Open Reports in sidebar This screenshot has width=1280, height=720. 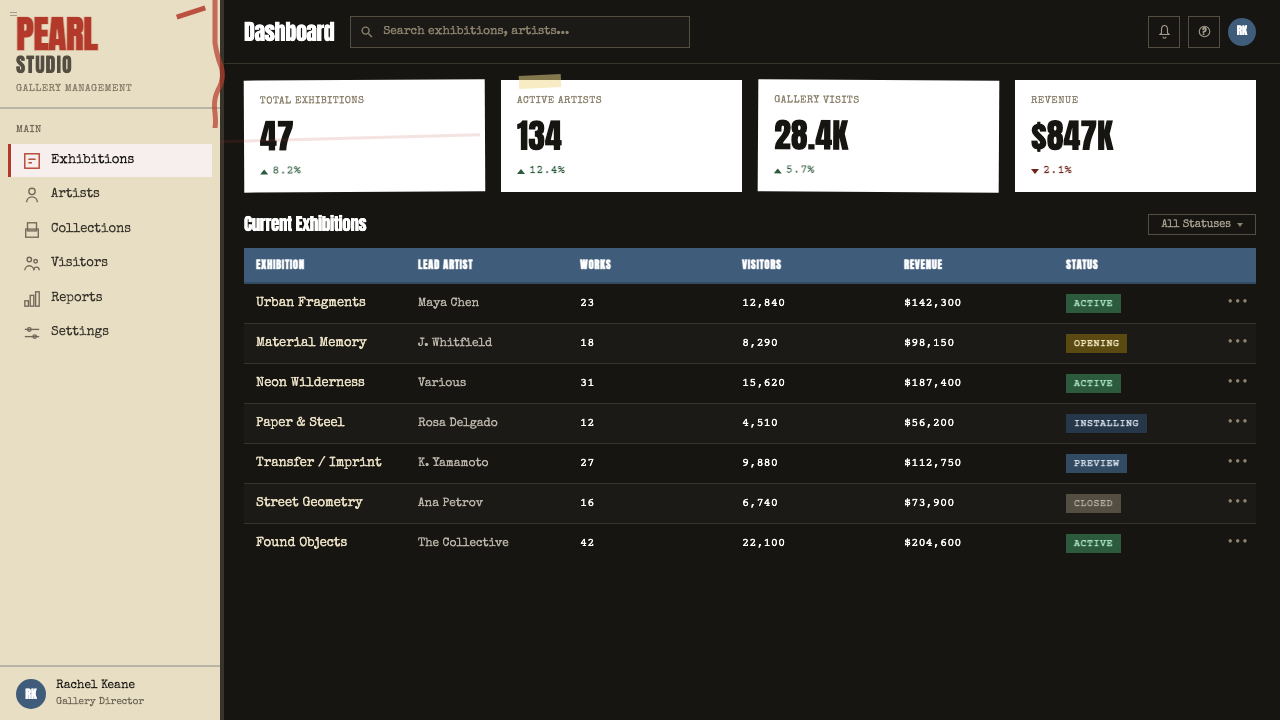point(110,298)
